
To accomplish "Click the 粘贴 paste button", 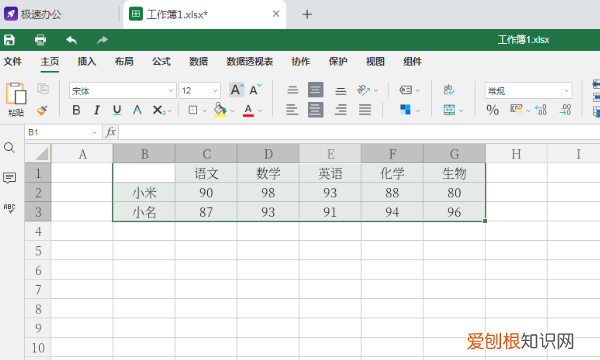I will [16, 99].
